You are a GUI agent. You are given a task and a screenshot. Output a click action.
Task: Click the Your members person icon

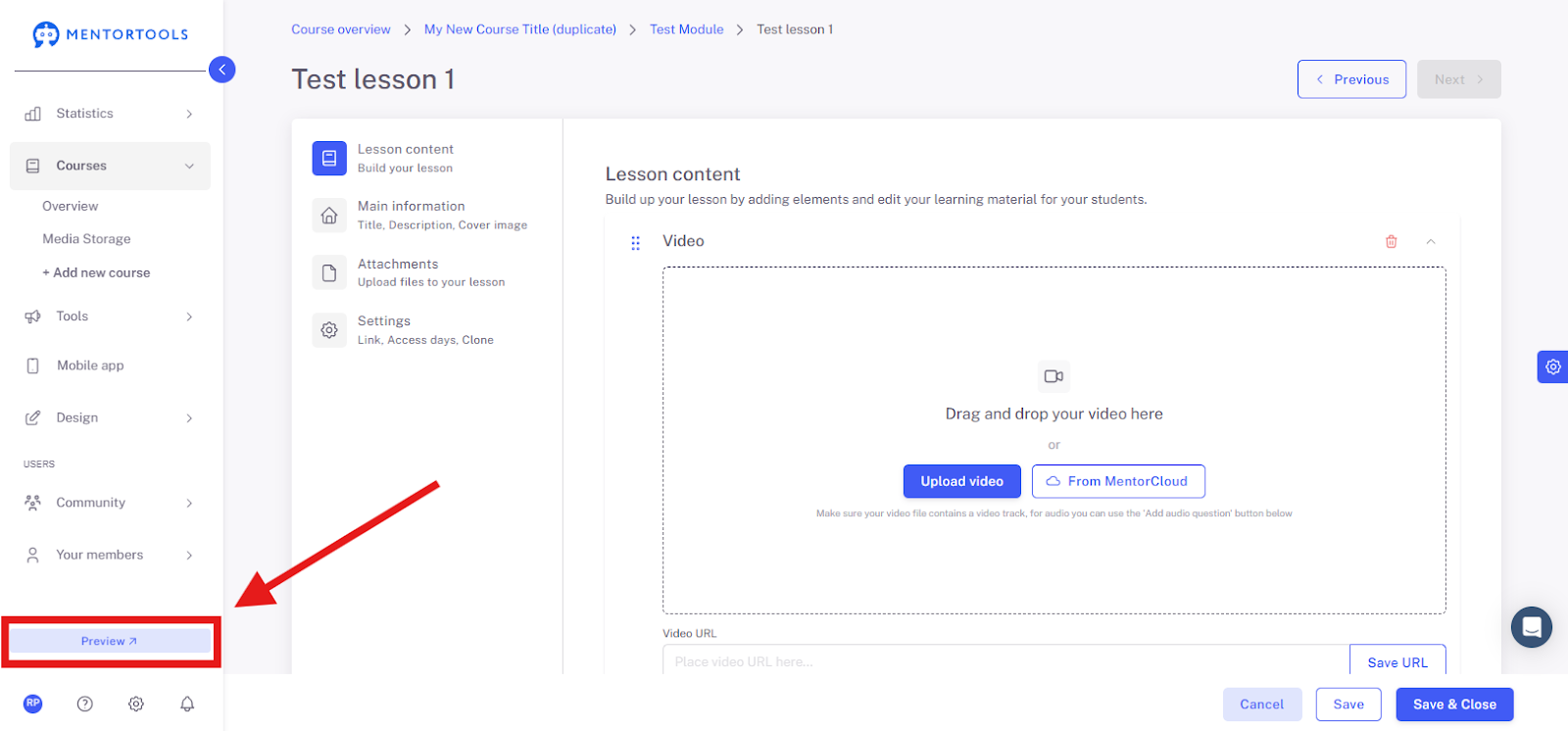coord(33,555)
